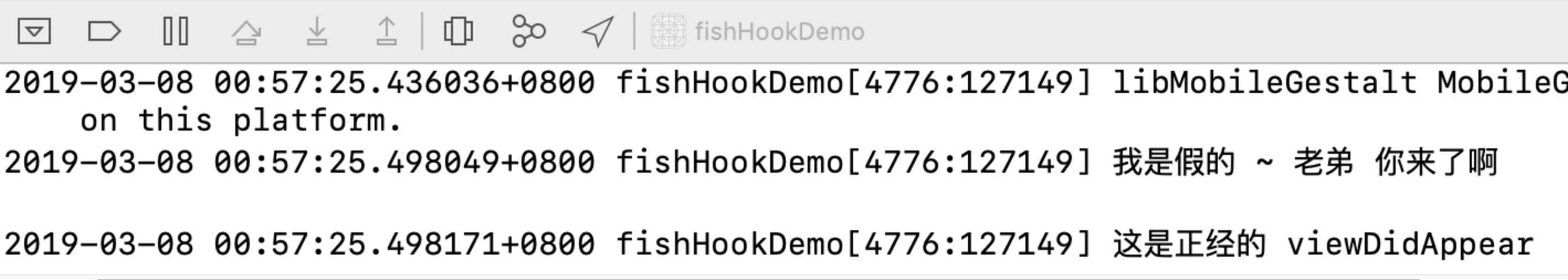Click the 老弟 你来了啊 console text
Viewport: 1568px width, 280px height.
point(1395,162)
